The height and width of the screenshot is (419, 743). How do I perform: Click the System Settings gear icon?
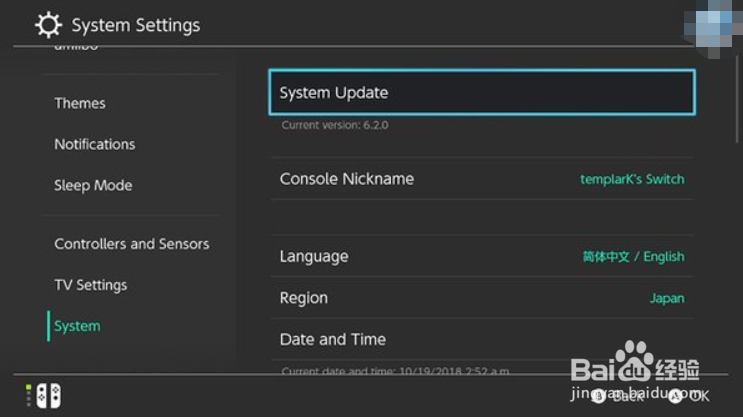coord(48,25)
